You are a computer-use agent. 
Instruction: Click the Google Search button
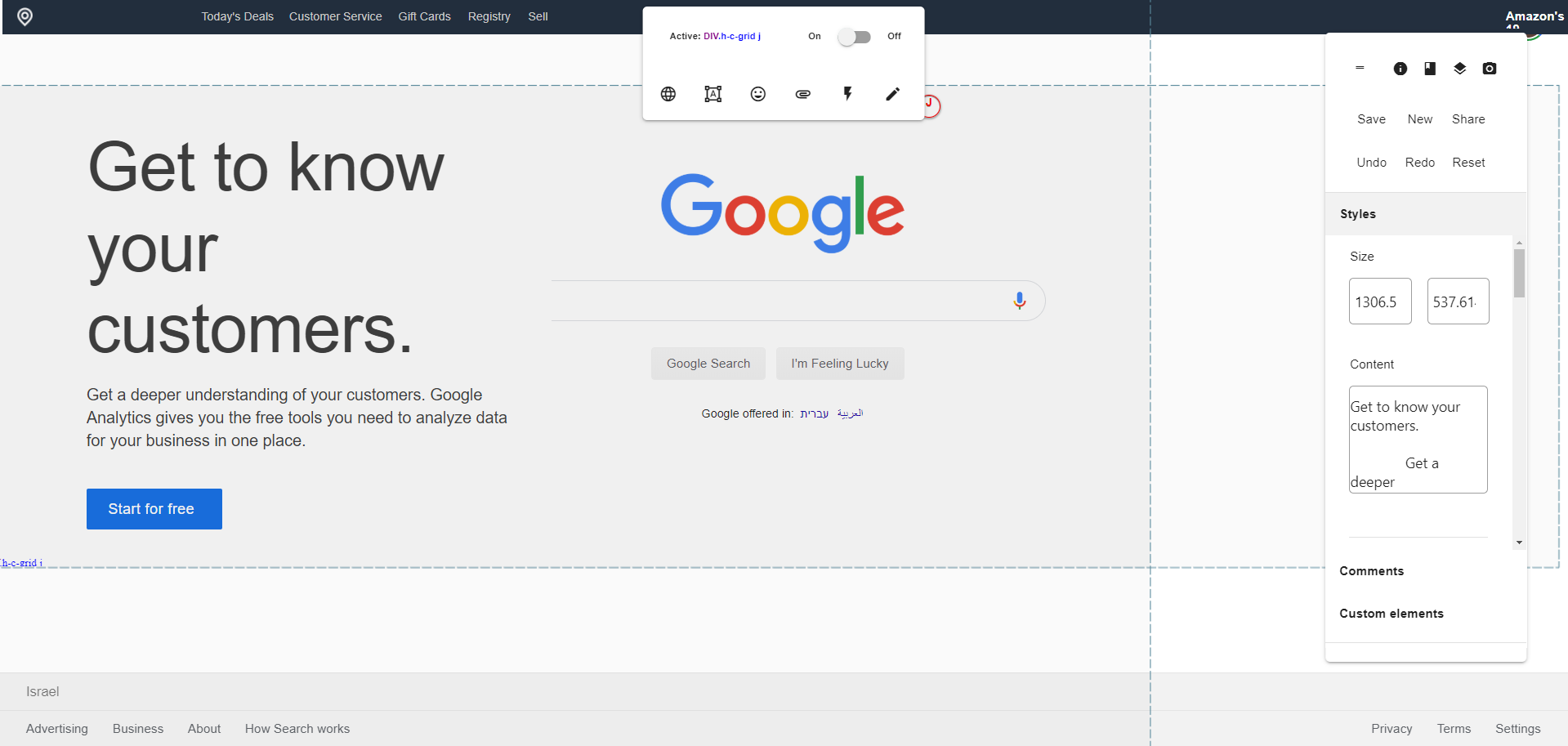708,364
